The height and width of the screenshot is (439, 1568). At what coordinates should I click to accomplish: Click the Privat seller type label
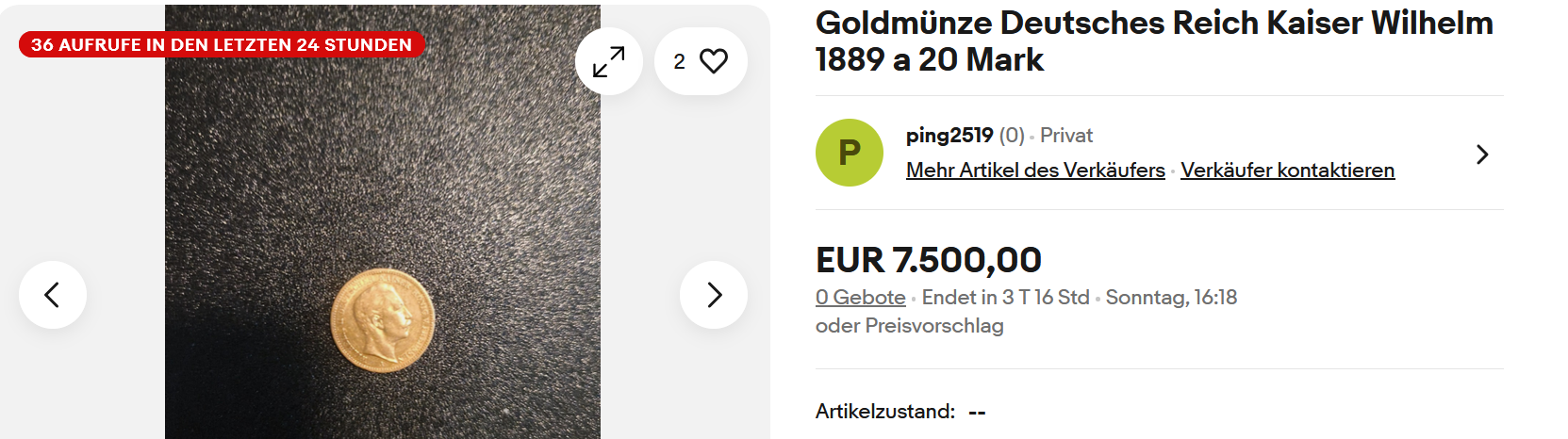pyautogui.click(x=1066, y=136)
